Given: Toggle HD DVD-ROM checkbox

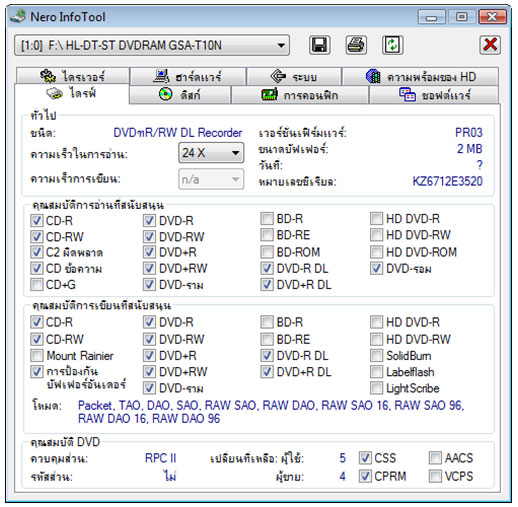Looking at the screenshot, I should point(376,252).
